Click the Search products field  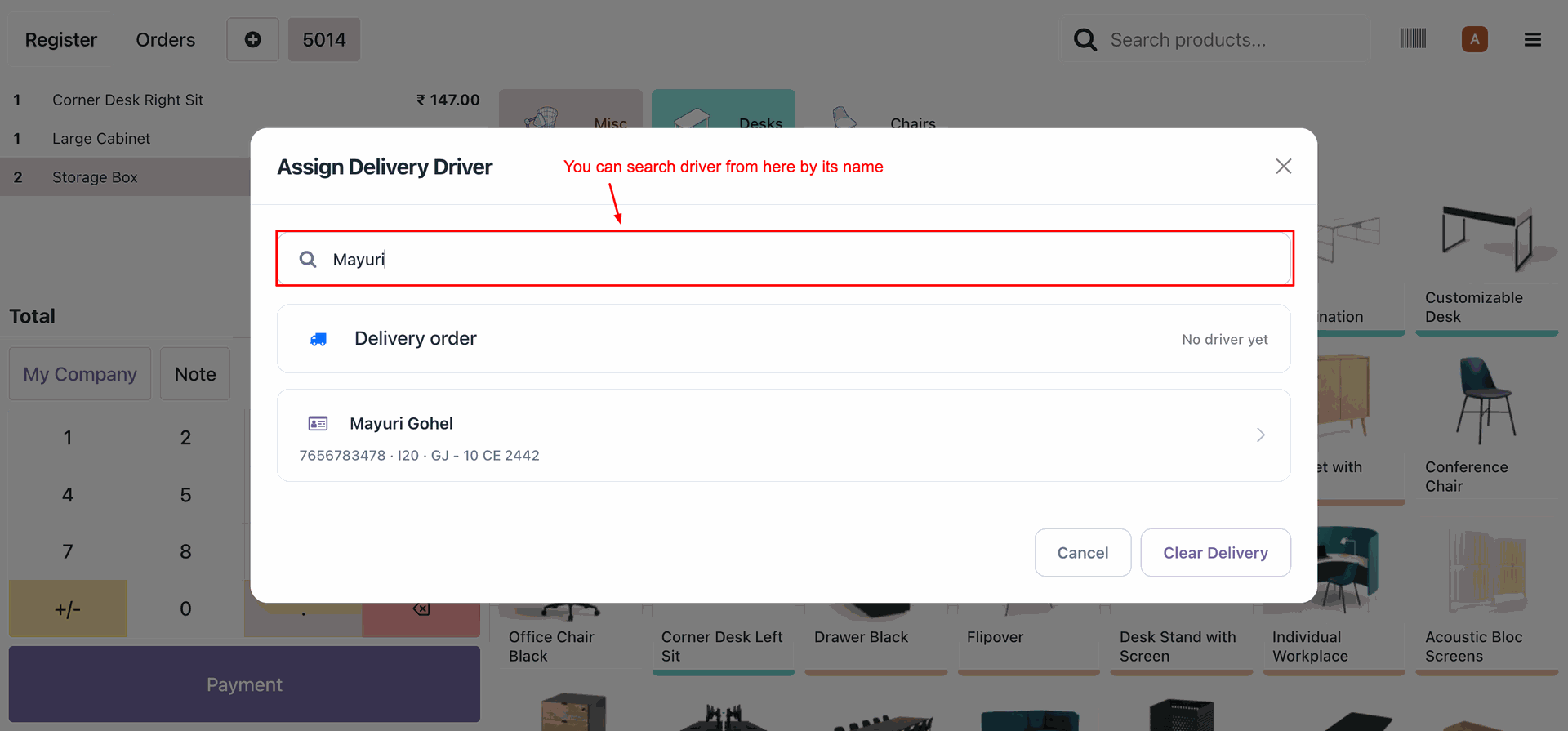click(x=1235, y=39)
